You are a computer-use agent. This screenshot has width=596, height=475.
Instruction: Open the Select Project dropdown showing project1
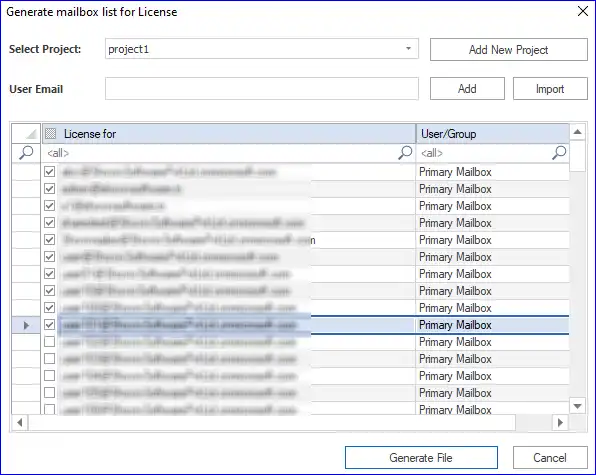[262, 49]
